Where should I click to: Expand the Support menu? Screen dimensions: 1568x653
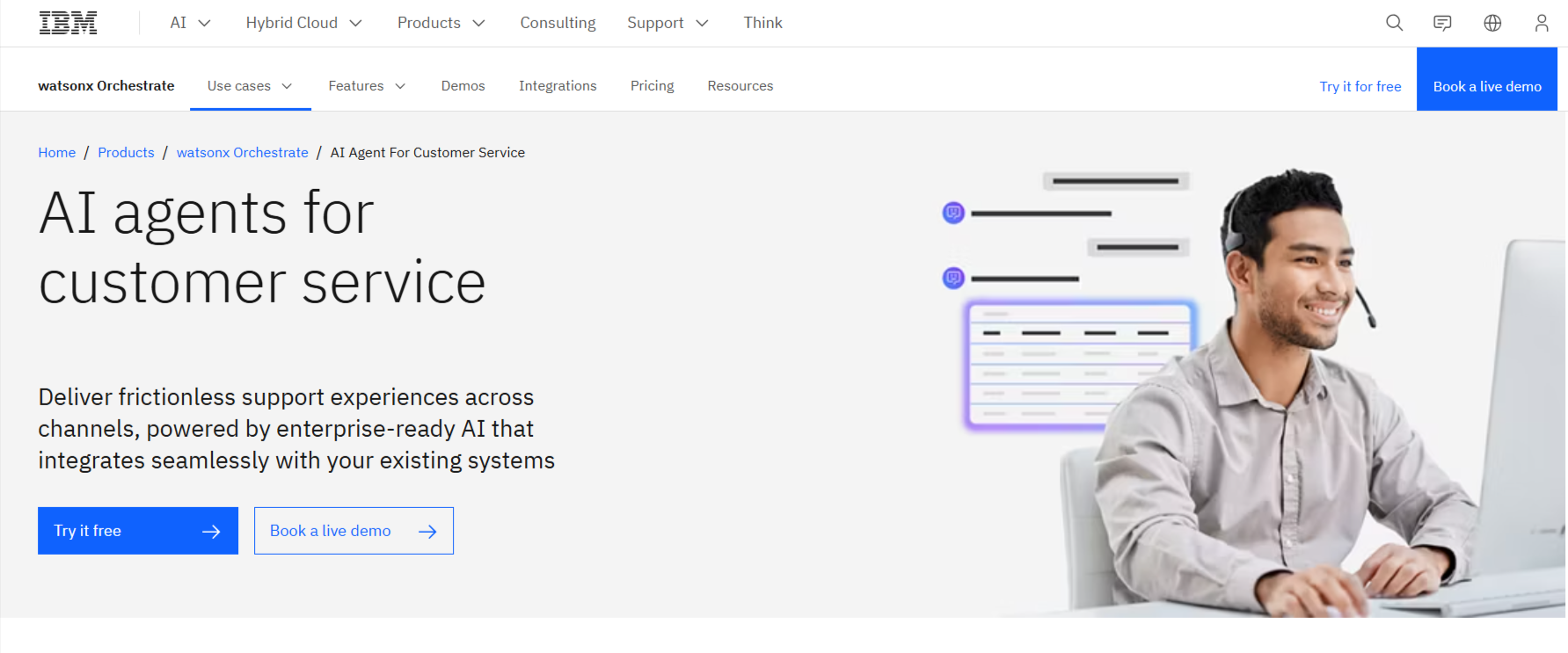667,23
